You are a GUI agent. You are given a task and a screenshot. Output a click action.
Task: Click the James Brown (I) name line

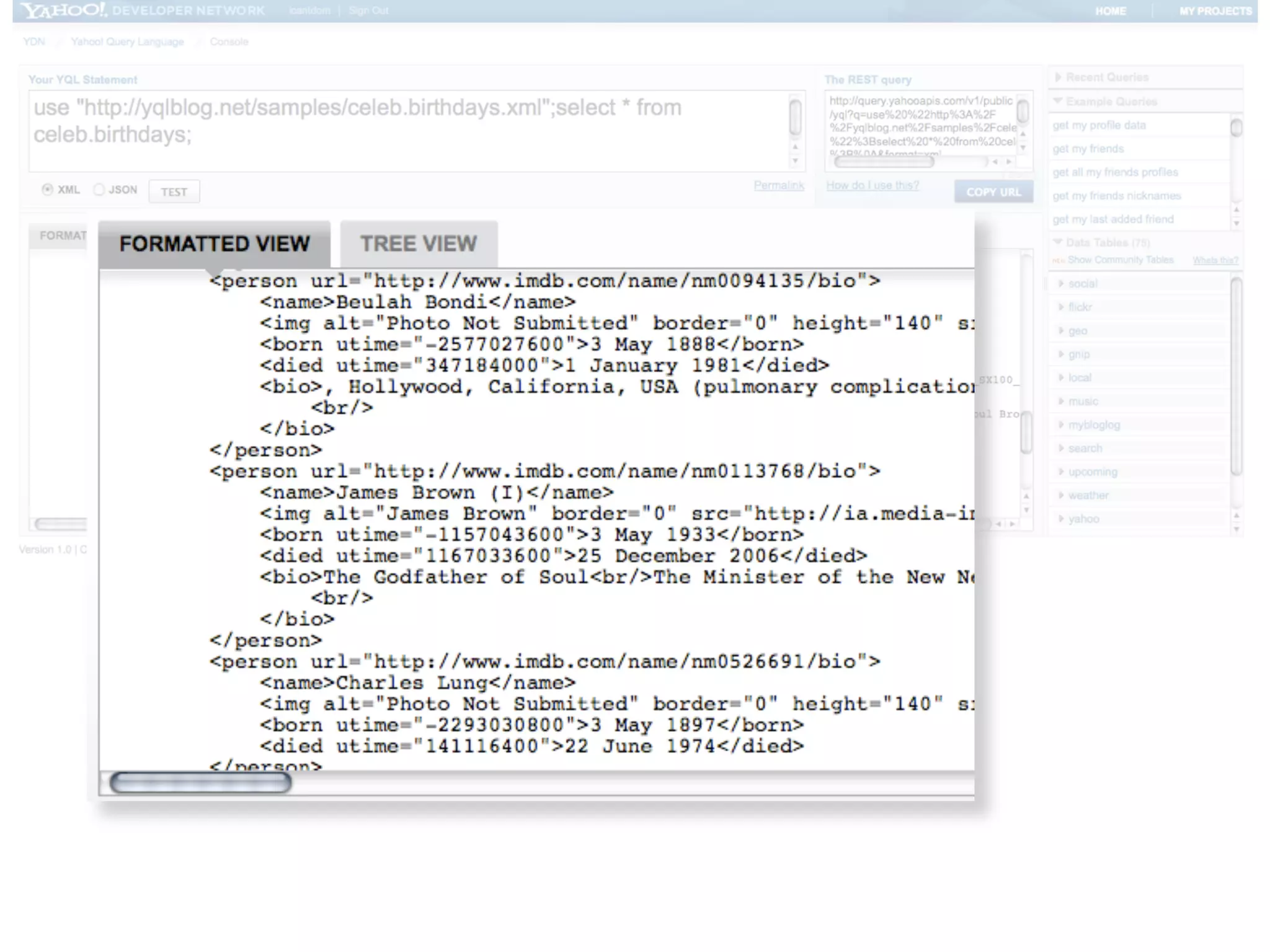[437, 493]
